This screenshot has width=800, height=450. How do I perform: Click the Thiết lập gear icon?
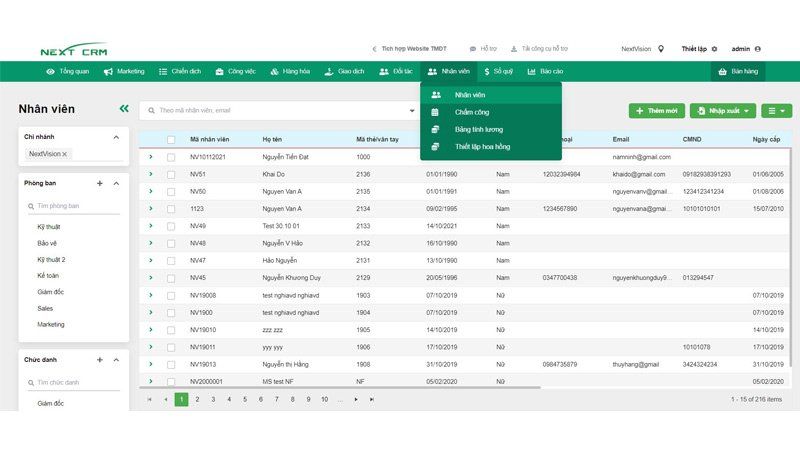pos(714,48)
